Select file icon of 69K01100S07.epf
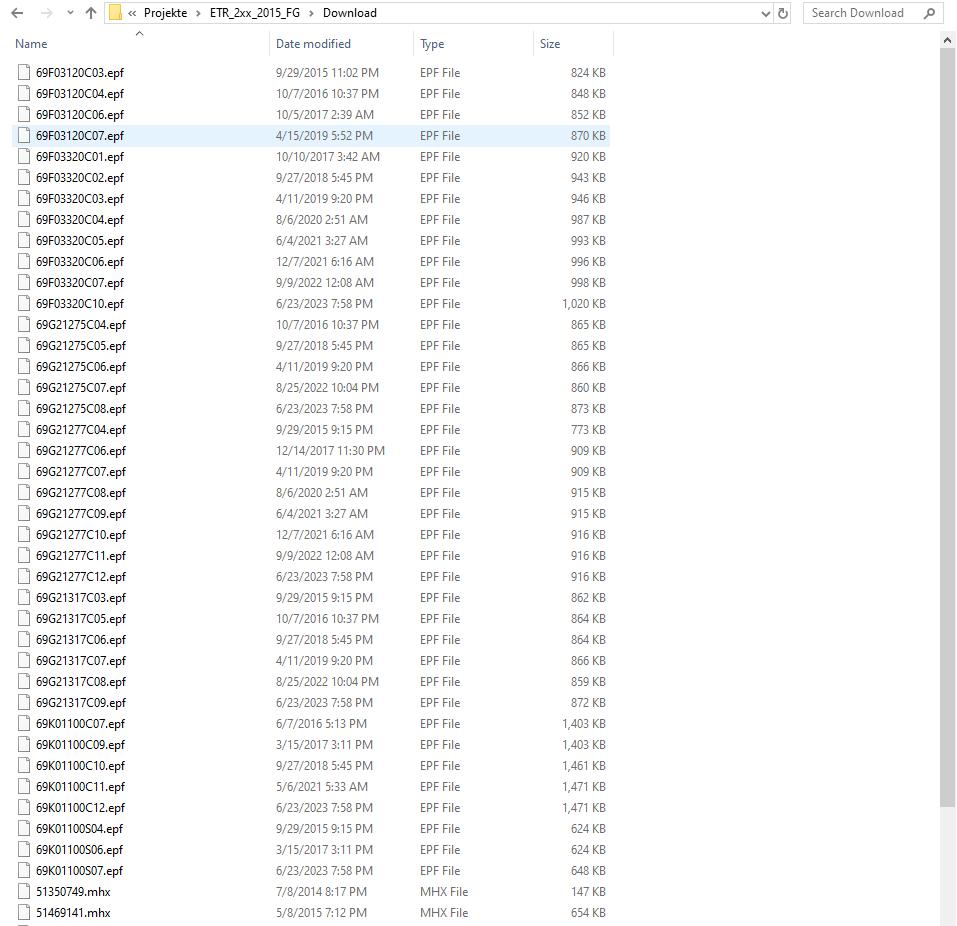 point(24,870)
